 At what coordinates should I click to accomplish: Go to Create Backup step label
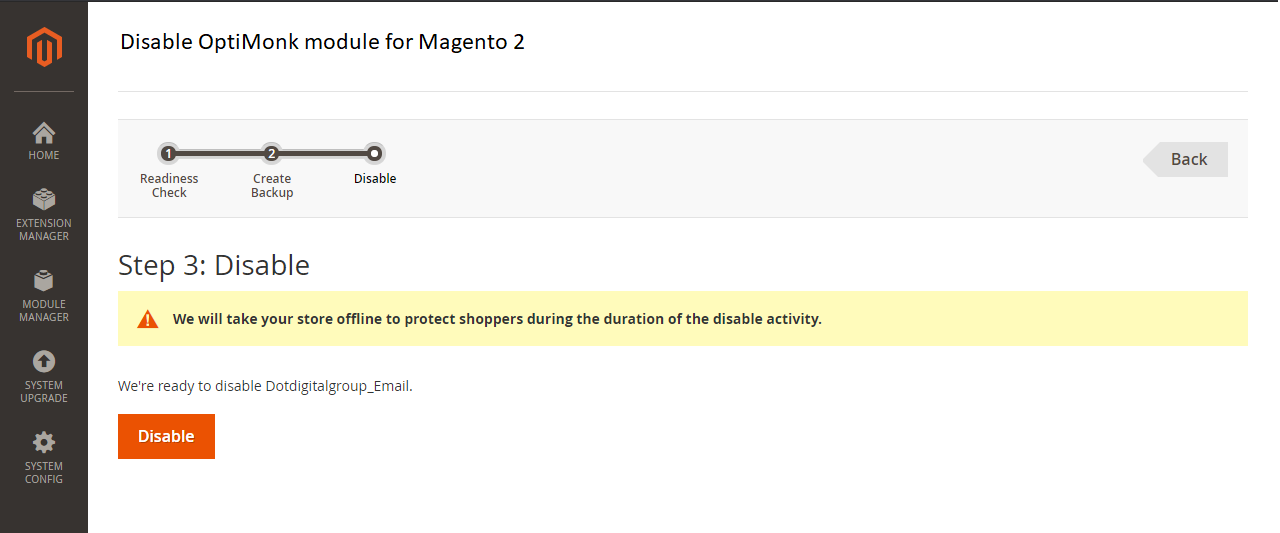click(272, 186)
